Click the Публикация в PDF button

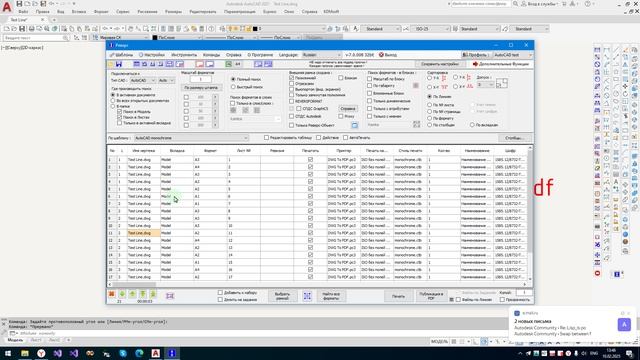pos(431,296)
